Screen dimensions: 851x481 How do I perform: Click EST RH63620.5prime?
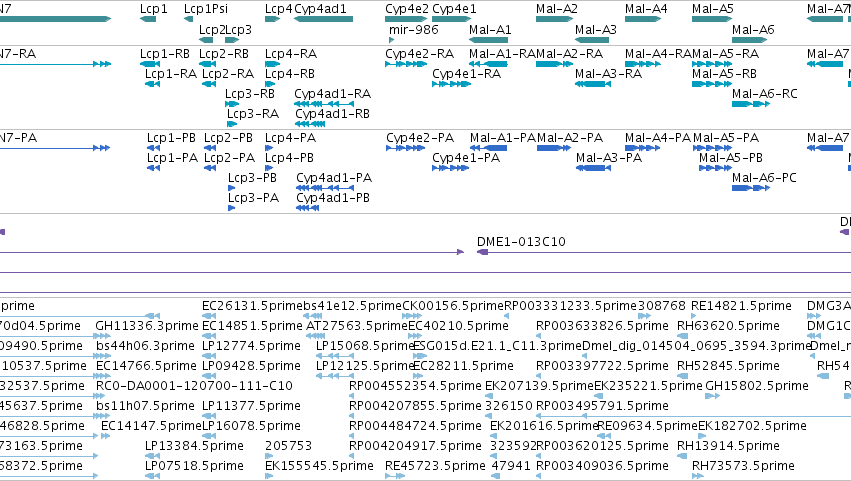click(682, 336)
